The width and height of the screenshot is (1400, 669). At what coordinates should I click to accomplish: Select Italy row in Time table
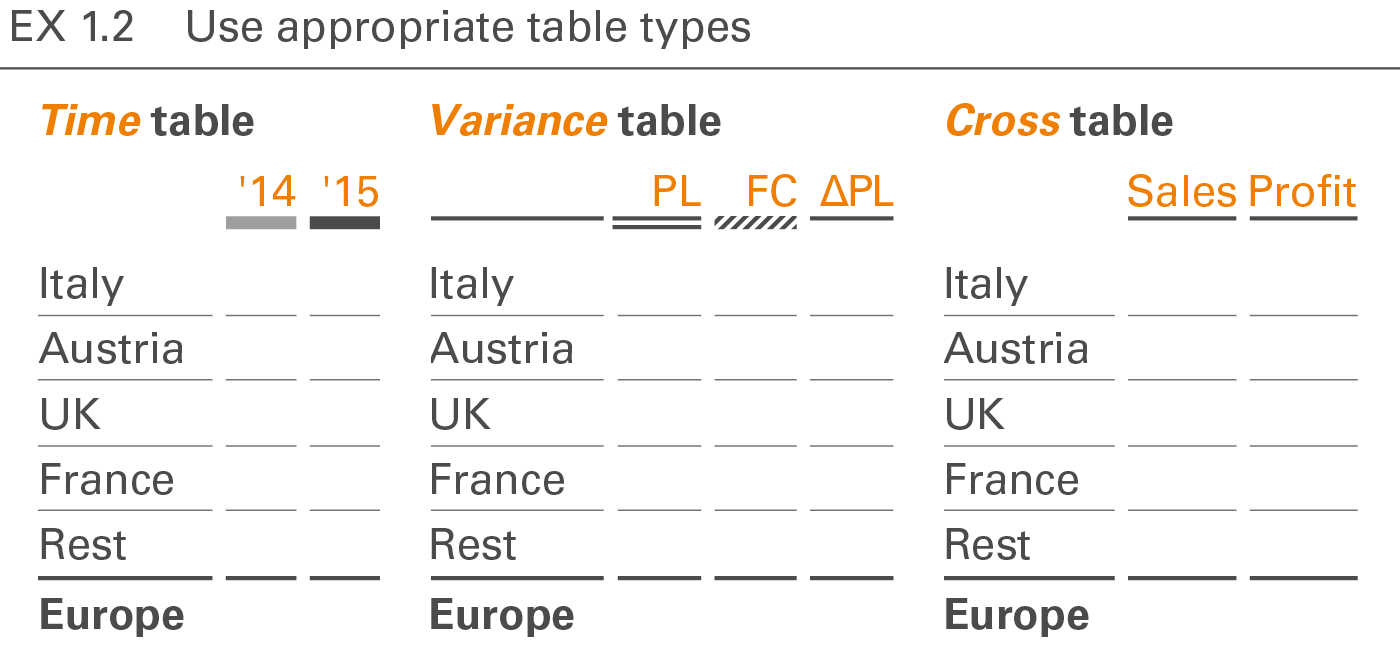[82, 285]
